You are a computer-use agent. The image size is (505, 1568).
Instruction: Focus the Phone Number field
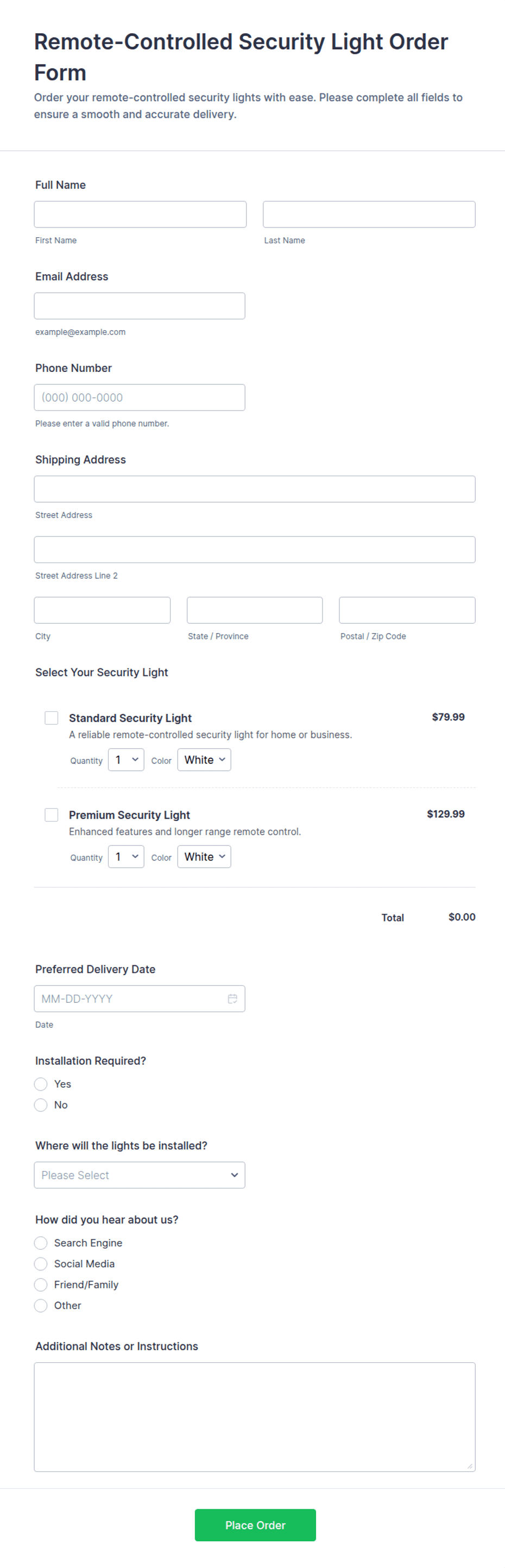pos(140,397)
